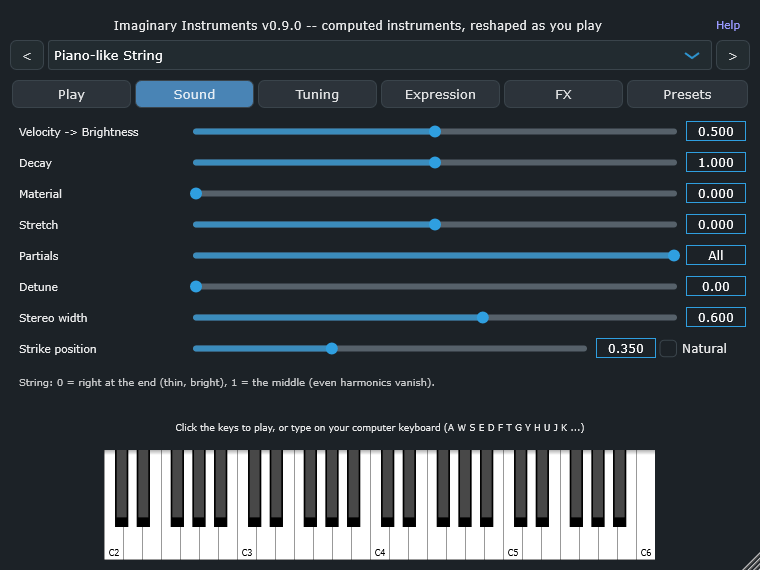Click the Strike position label
This screenshot has height=570, width=760.
[x=58, y=349]
